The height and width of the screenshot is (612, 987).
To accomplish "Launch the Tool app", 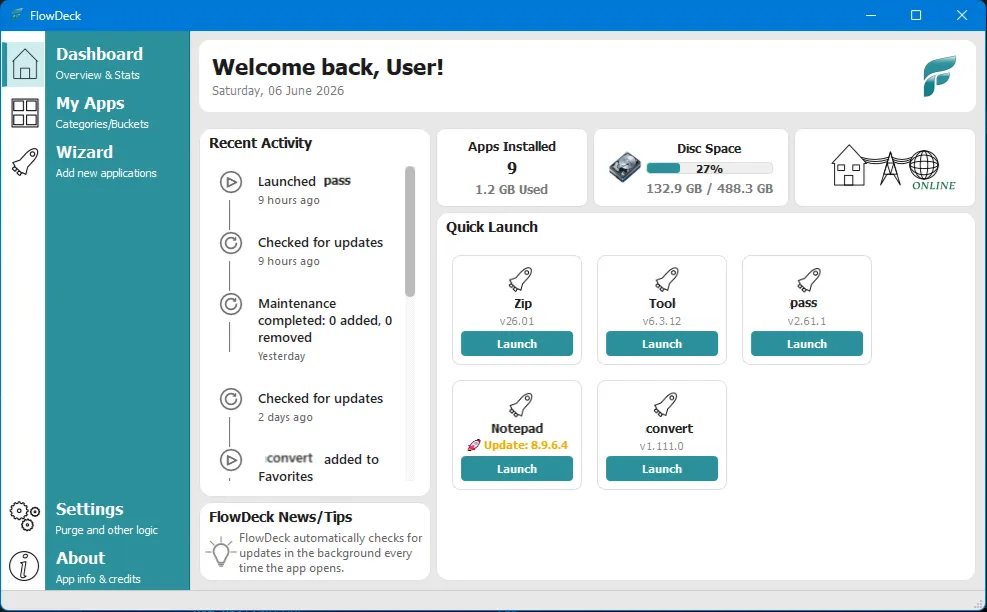I will (x=662, y=344).
